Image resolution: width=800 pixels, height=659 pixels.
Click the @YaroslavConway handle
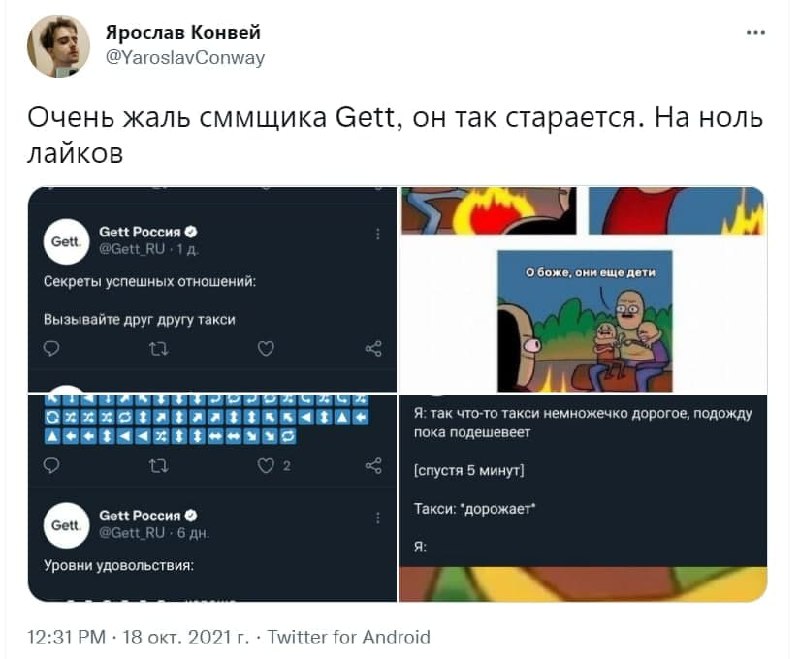pyautogui.click(x=185, y=58)
